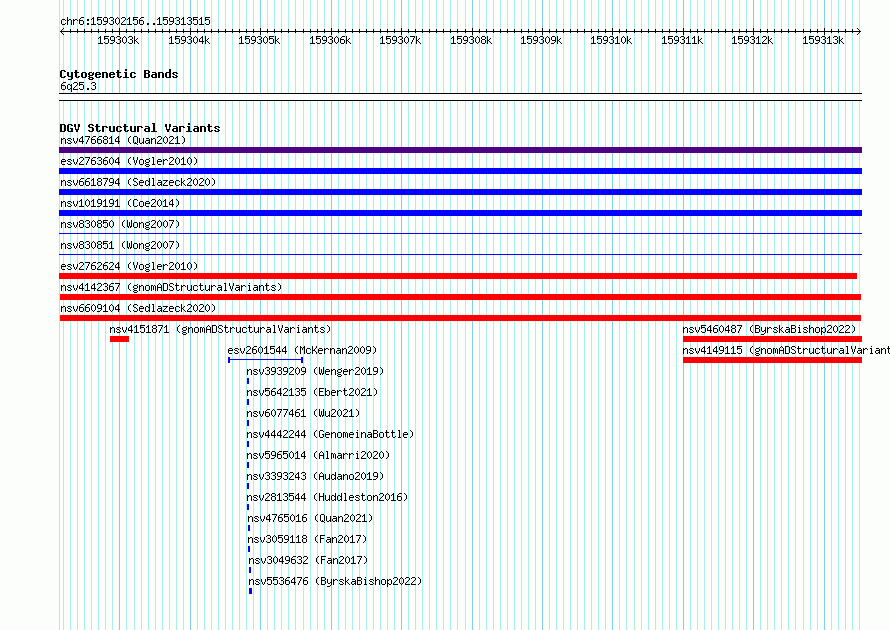
Task: Open nsv2813544 (Huddleston2016) variant
Action: click(x=327, y=497)
